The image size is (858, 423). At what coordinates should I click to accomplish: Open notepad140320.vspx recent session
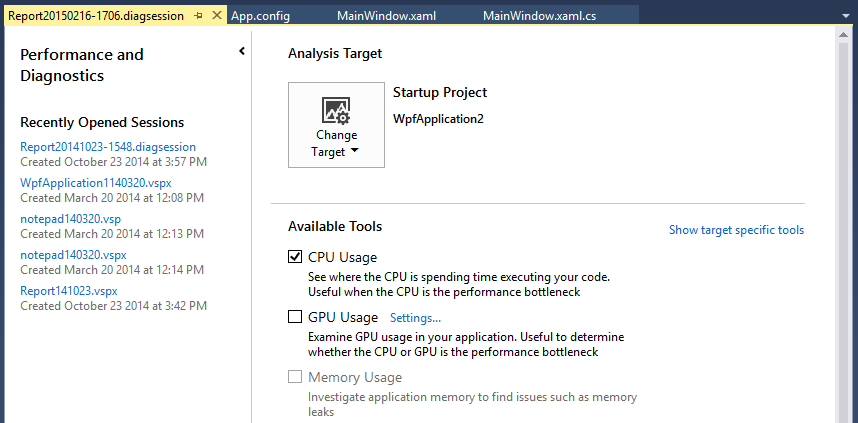point(73,255)
